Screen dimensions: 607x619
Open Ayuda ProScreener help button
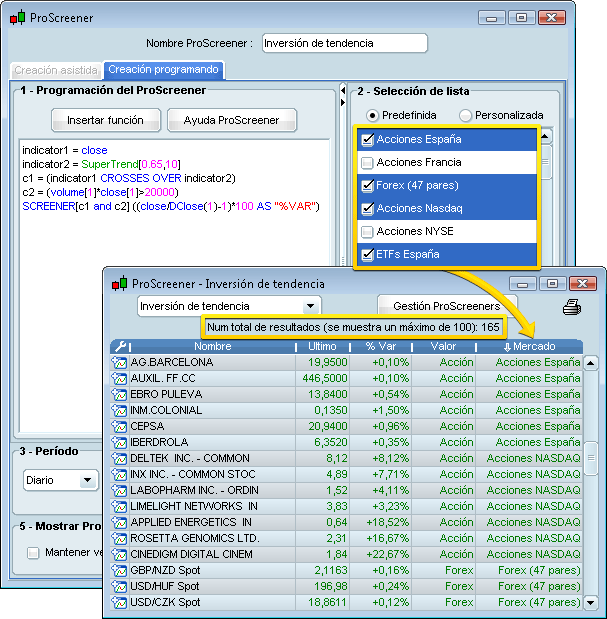click(x=232, y=120)
